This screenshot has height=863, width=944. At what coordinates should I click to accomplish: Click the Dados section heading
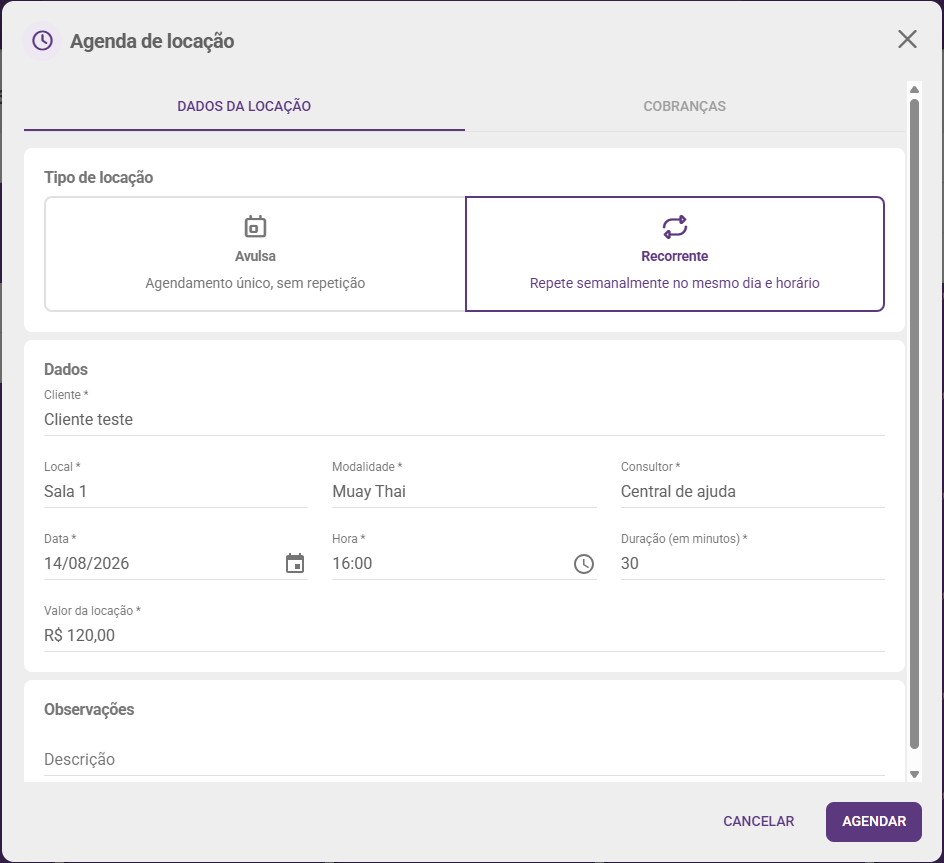[x=66, y=369]
